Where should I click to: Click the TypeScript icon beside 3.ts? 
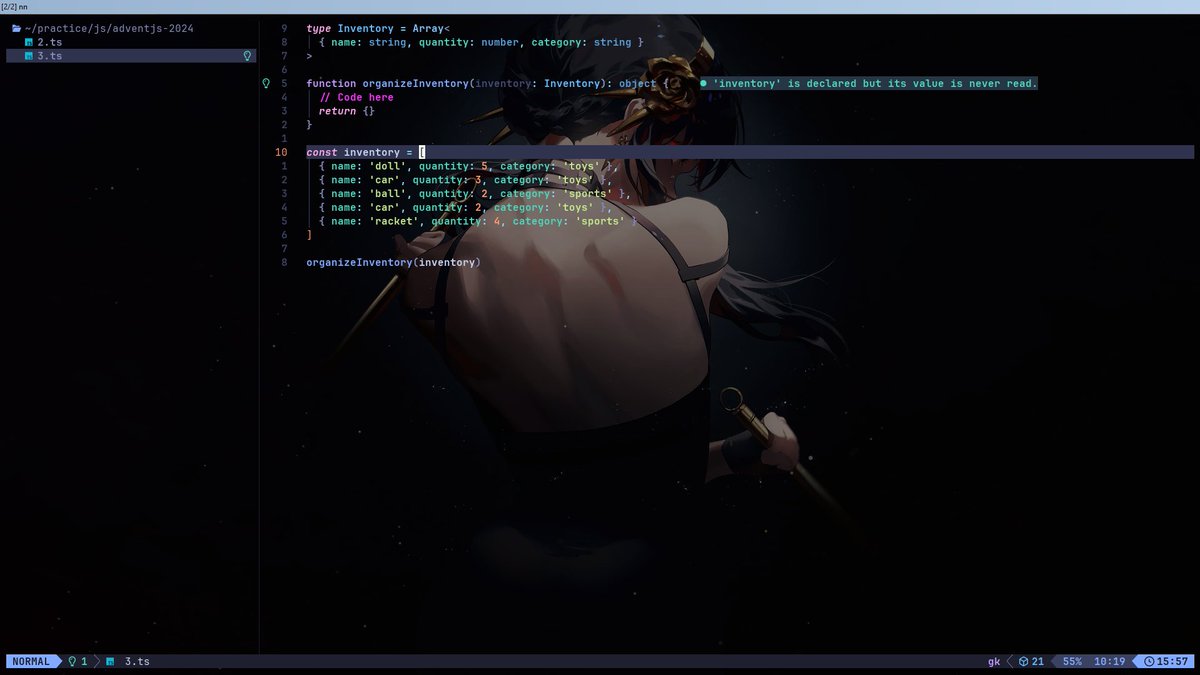29,56
